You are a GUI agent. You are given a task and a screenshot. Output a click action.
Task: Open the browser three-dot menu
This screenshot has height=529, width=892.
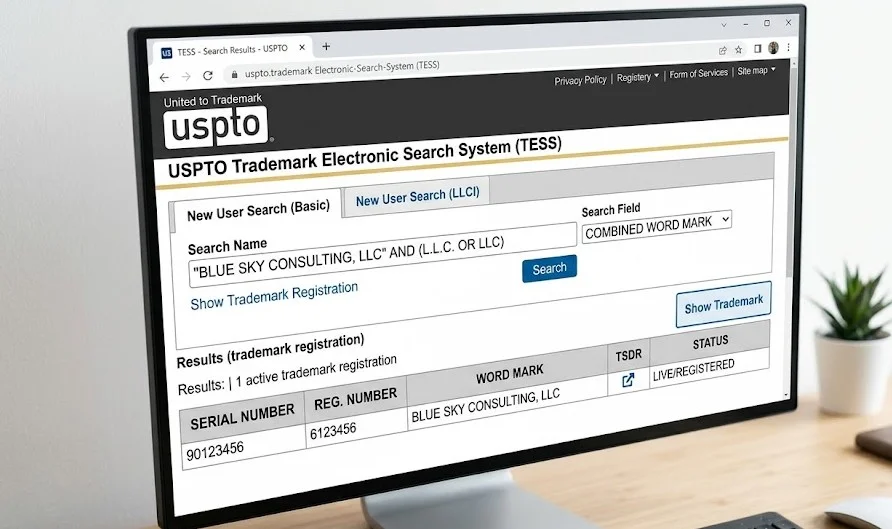click(788, 47)
